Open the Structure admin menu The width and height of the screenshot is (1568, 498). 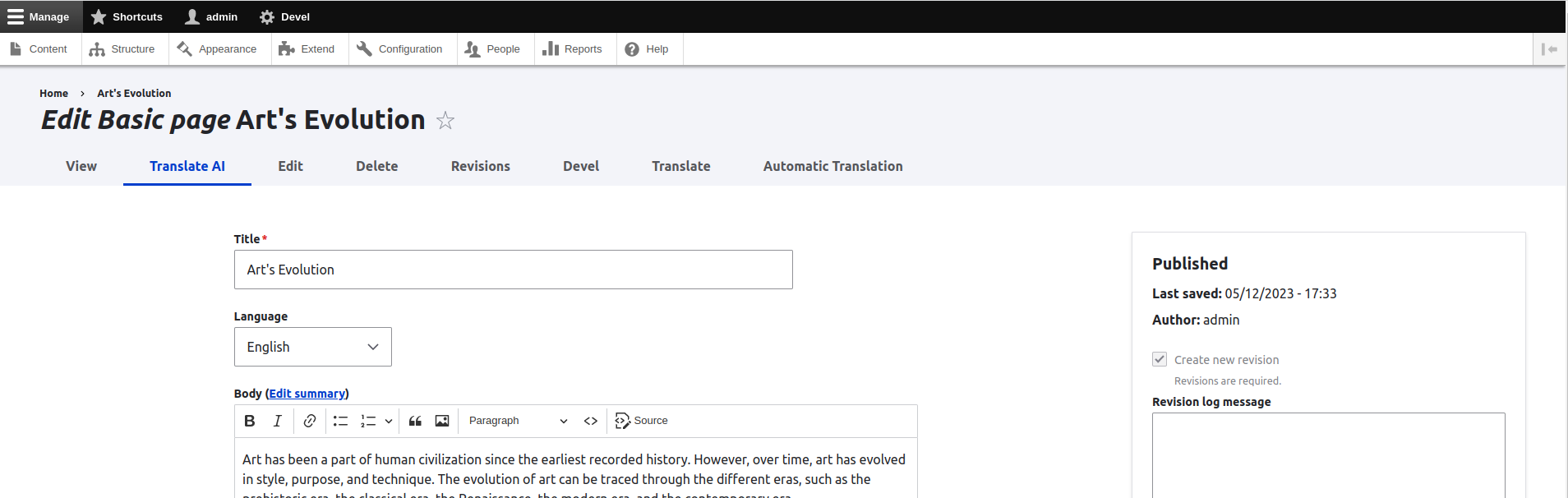click(x=123, y=49)
